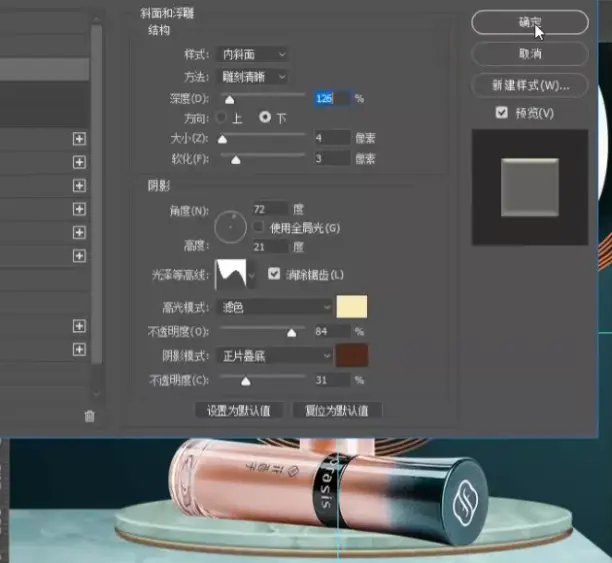612x563 pixels.
Task: Open the 样式 dropdown showing 内斜面
Action: point(253,54)
